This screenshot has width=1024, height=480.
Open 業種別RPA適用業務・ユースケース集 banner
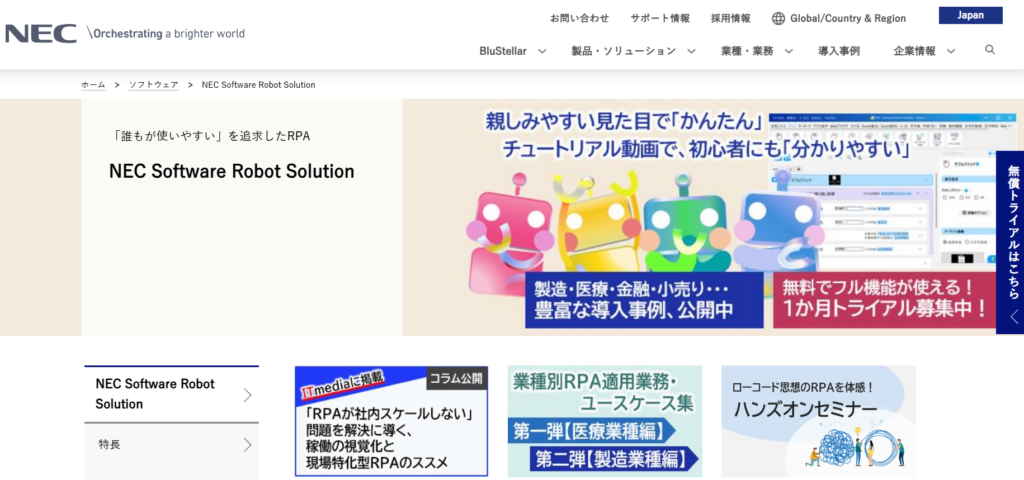pos(605,421)
